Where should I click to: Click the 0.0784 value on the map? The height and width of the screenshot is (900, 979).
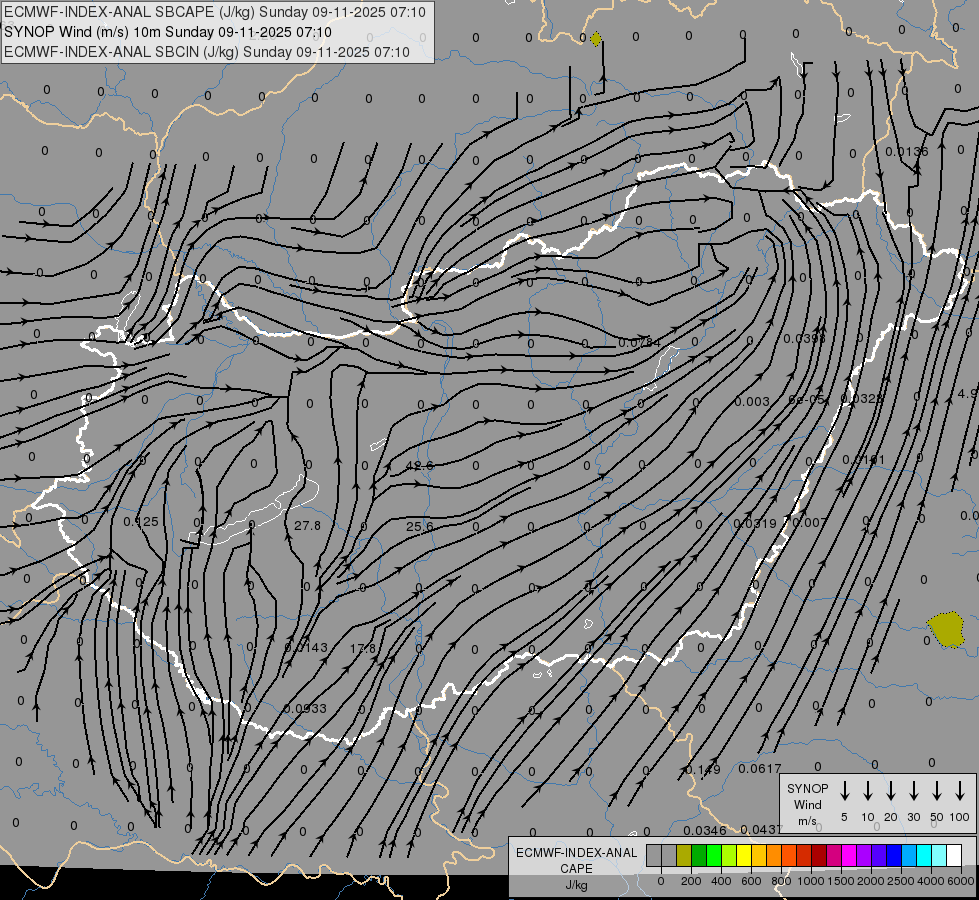pos(639,343)
